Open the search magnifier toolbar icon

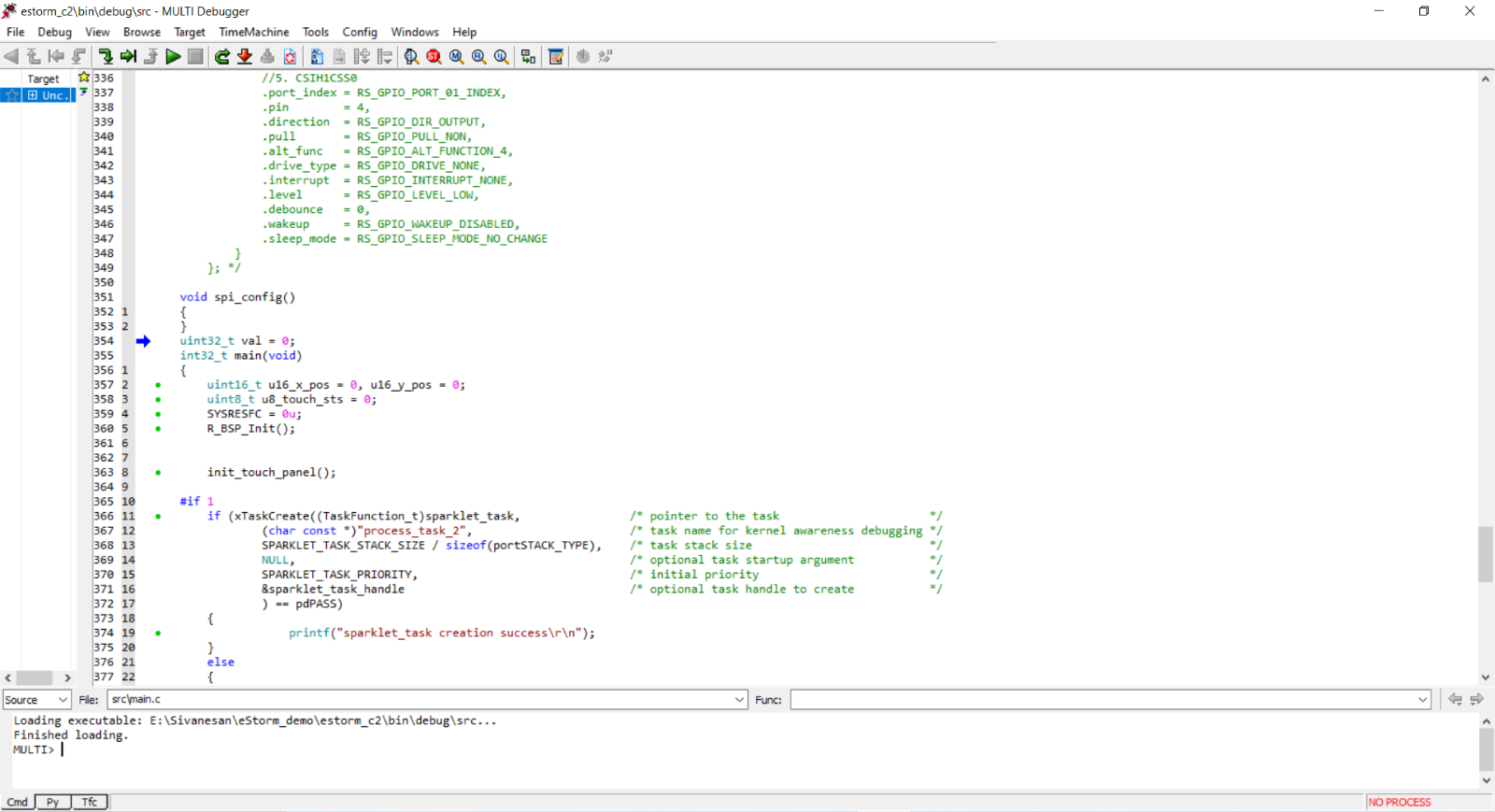point(411,56)
